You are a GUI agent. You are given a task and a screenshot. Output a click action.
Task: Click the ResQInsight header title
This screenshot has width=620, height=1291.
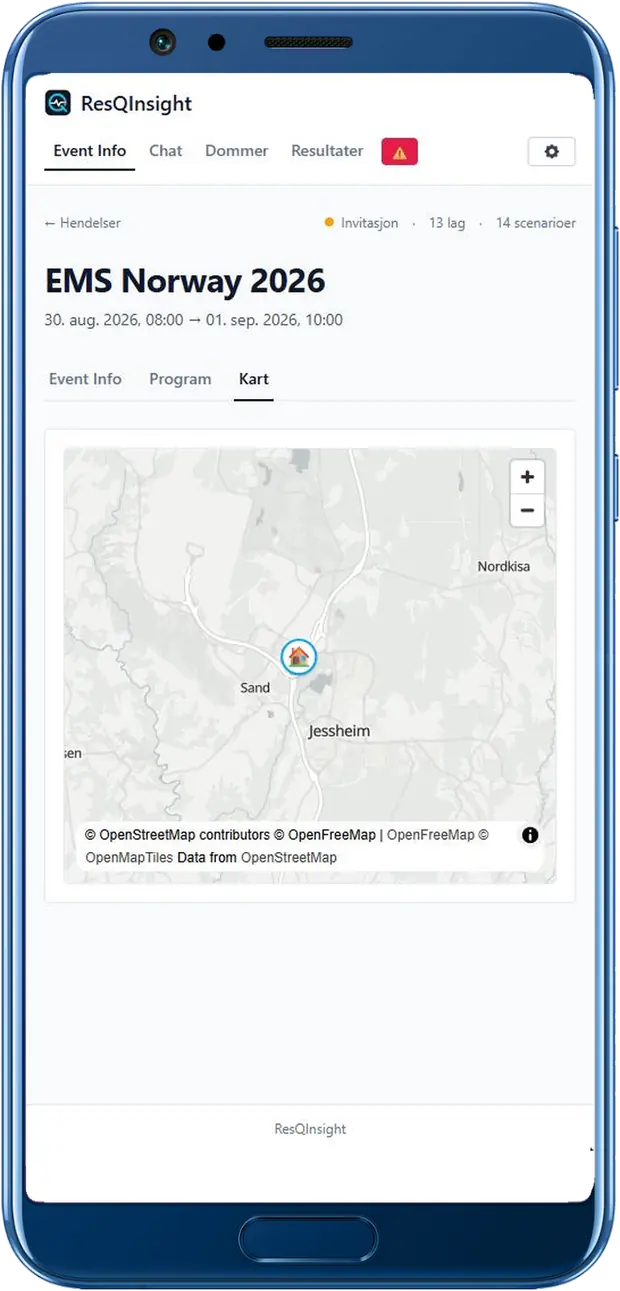click(x=137, y=104)
